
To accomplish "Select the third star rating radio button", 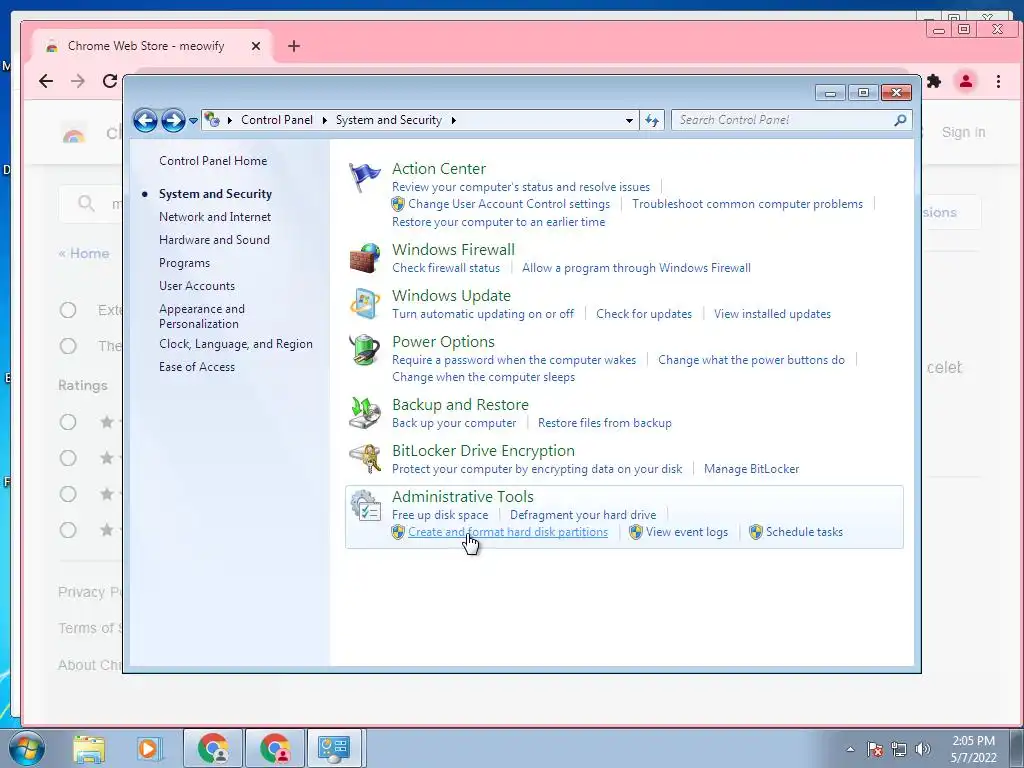I will 68,494.
